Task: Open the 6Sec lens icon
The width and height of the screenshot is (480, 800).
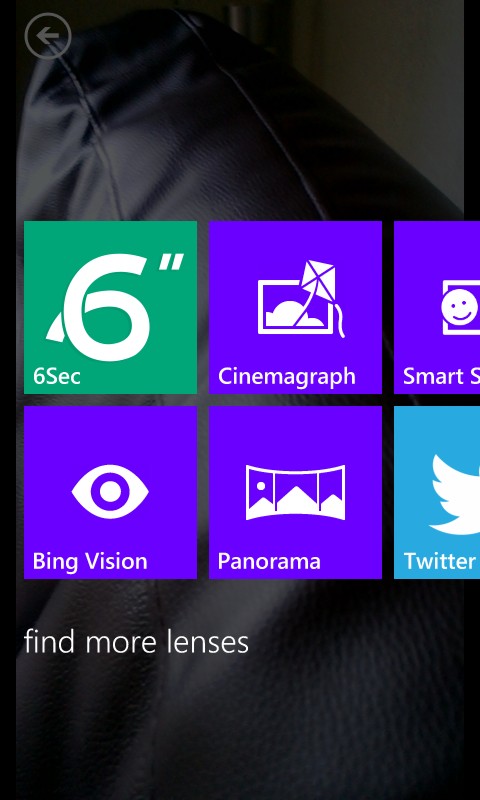Action: pyautogui.click(x=115, y=306)
